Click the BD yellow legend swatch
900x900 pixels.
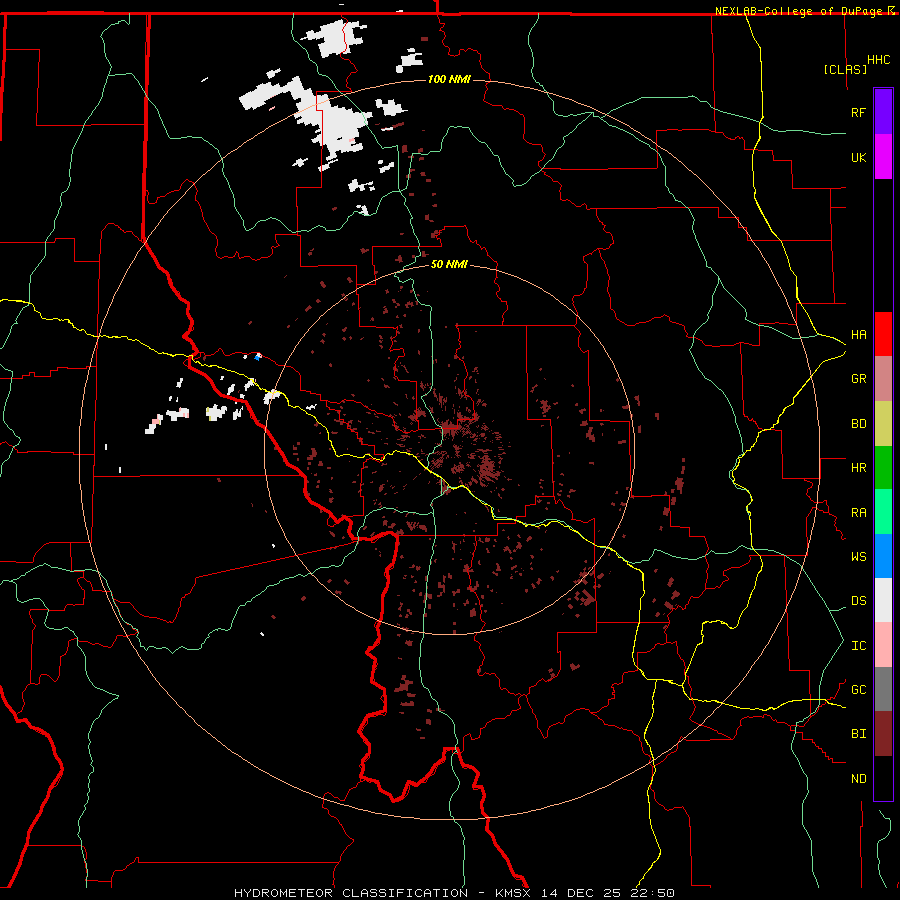point(883,423)
